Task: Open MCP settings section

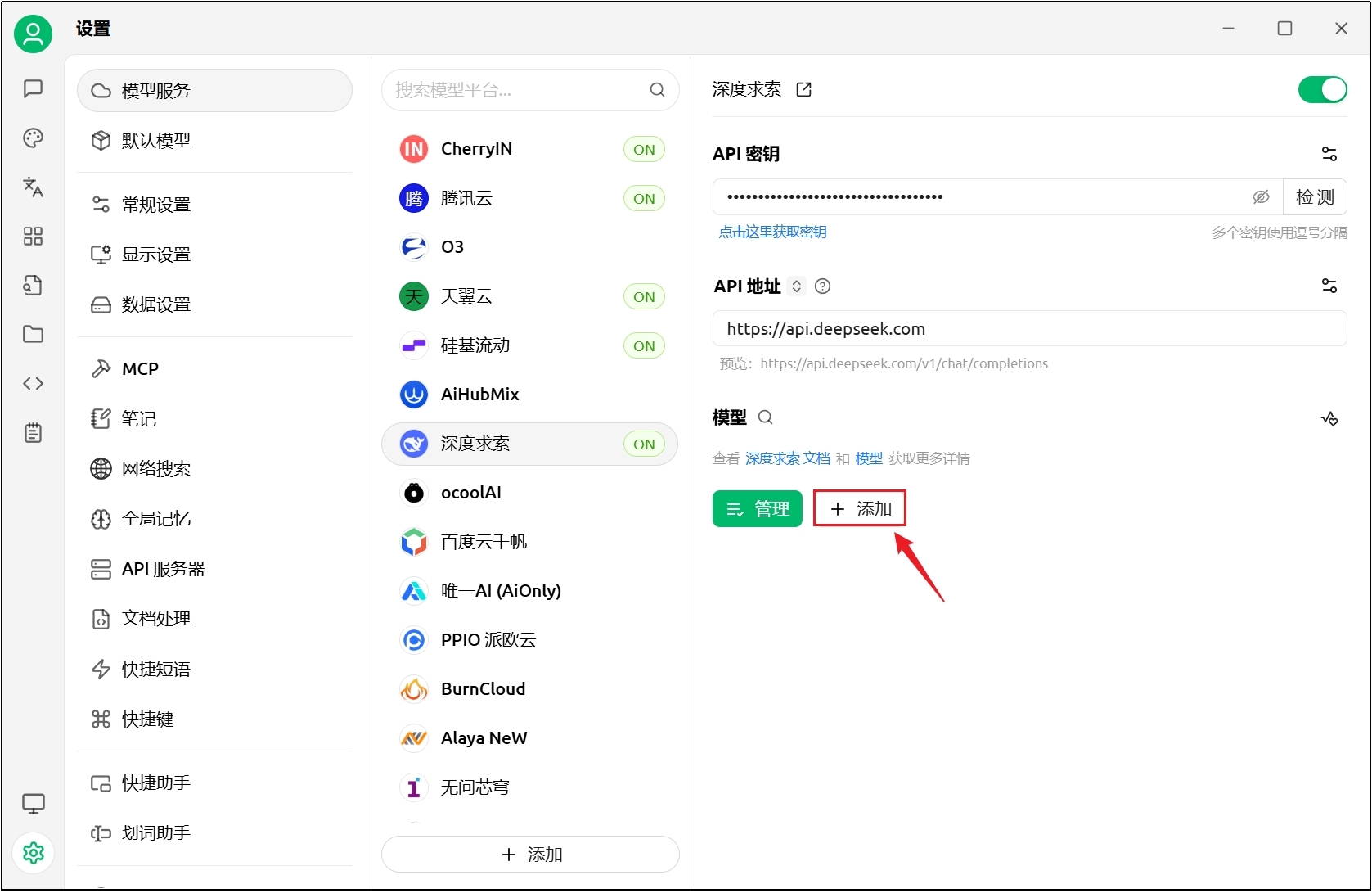Action: pos(214,369)
